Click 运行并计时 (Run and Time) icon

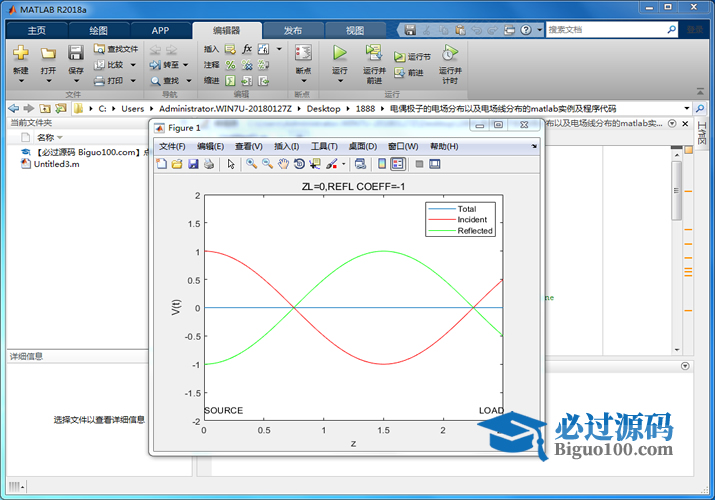[x=450, y=53]
